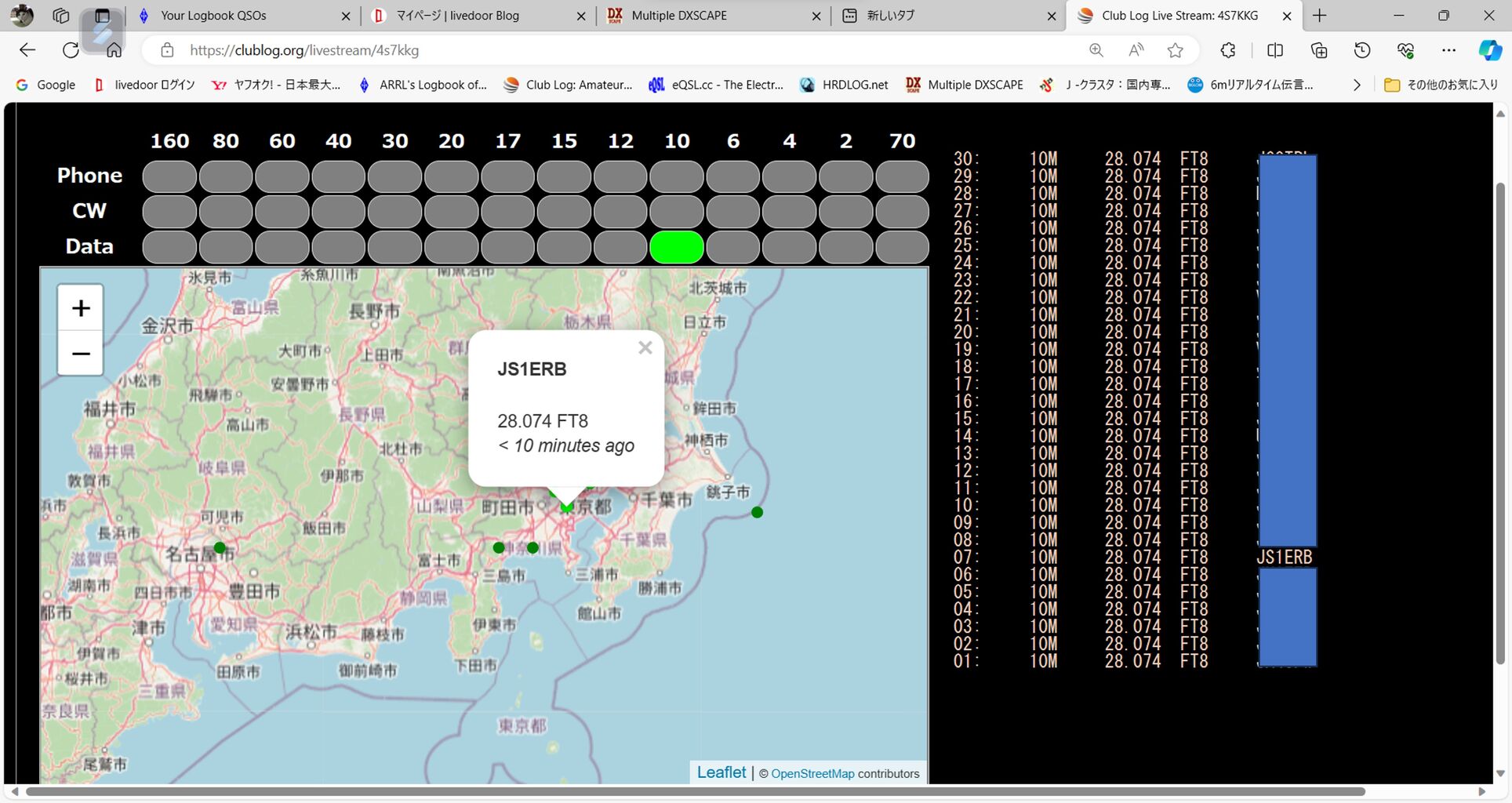Close the 新しいタブ tab
The width and height of the screenshot is (1512, 803).
1052,16
